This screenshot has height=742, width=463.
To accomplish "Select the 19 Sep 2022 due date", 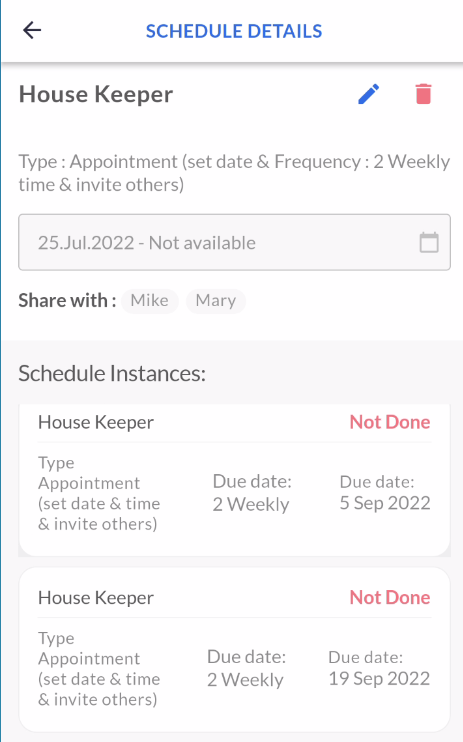I will pyautogui.click(x=379, y=679).
